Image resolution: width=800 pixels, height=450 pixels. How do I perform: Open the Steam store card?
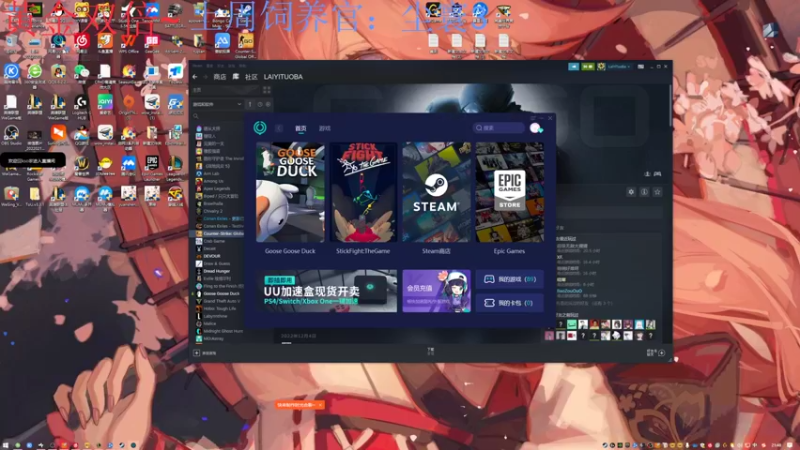pos(436,192)
